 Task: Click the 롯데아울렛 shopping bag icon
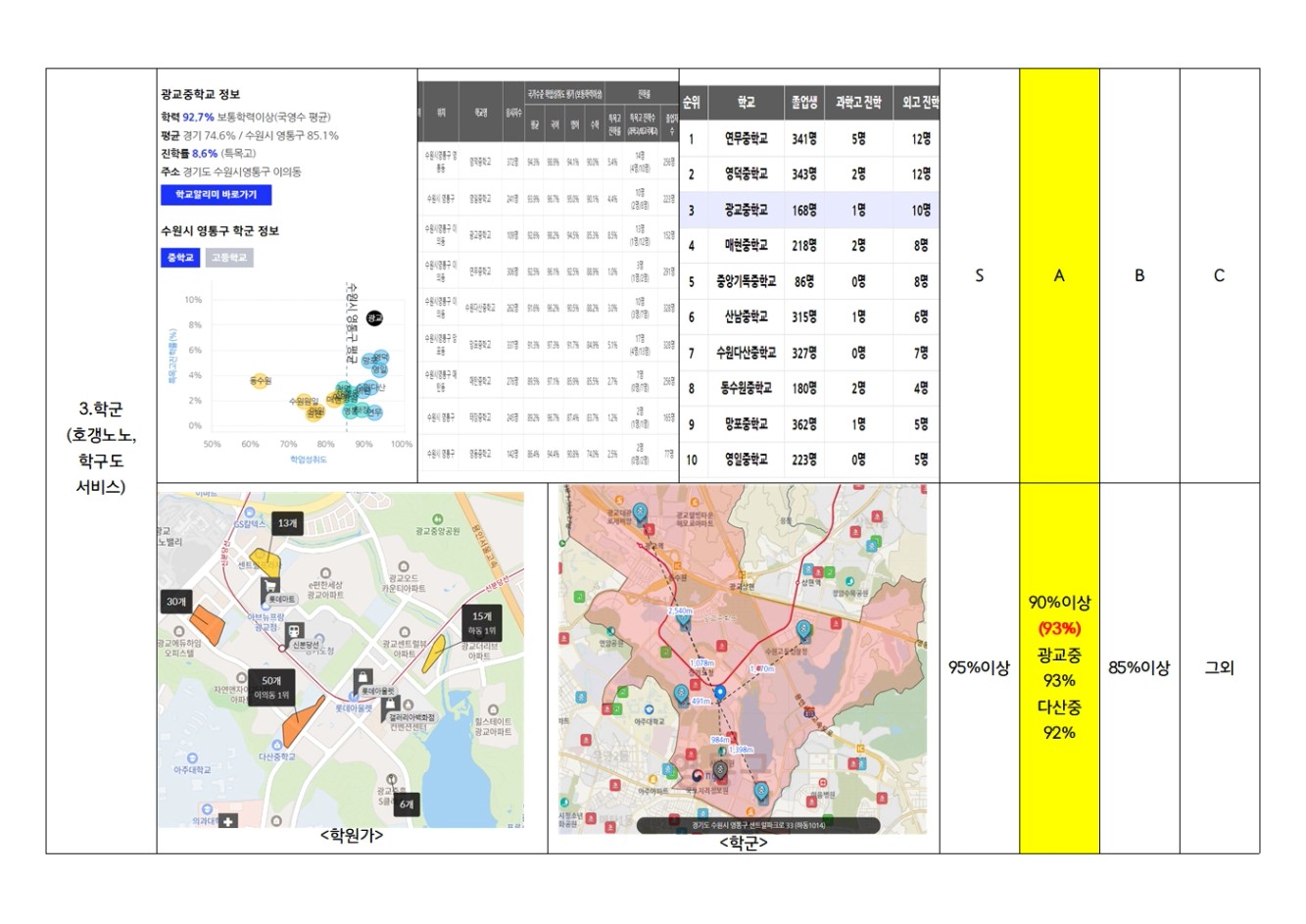pyautogui.click(x=363, y=677)
